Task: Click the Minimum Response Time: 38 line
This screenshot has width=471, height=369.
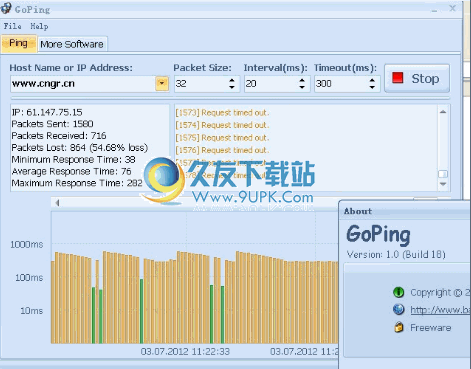Action: (73, 159)
